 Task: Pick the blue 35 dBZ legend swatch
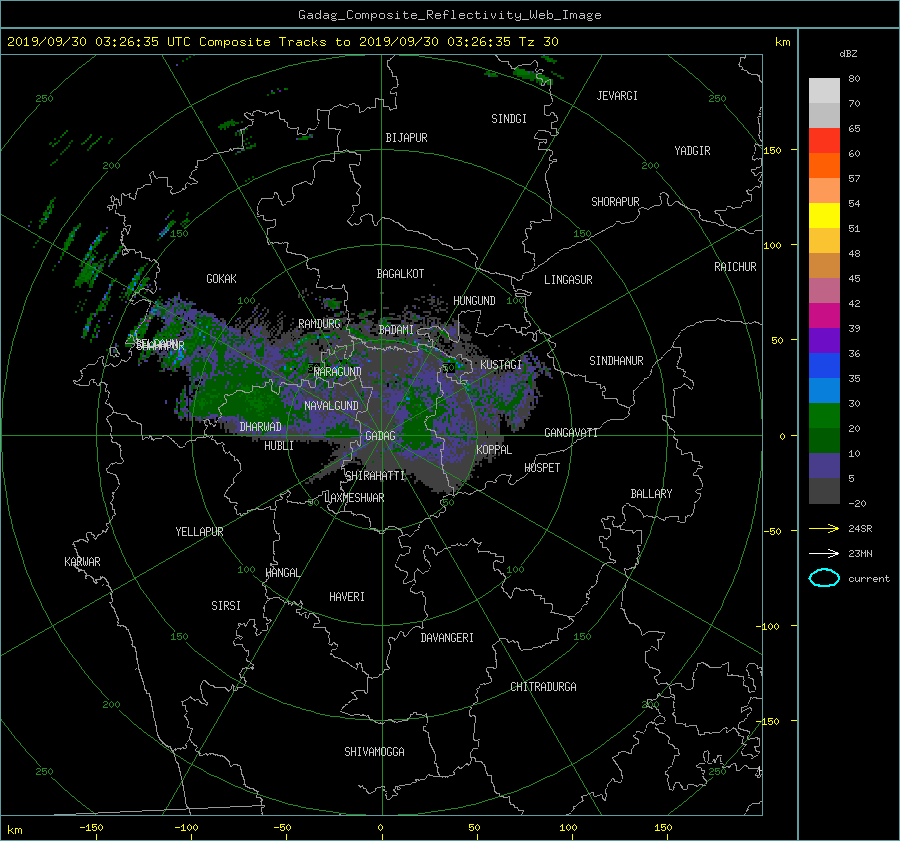(824, 365)
